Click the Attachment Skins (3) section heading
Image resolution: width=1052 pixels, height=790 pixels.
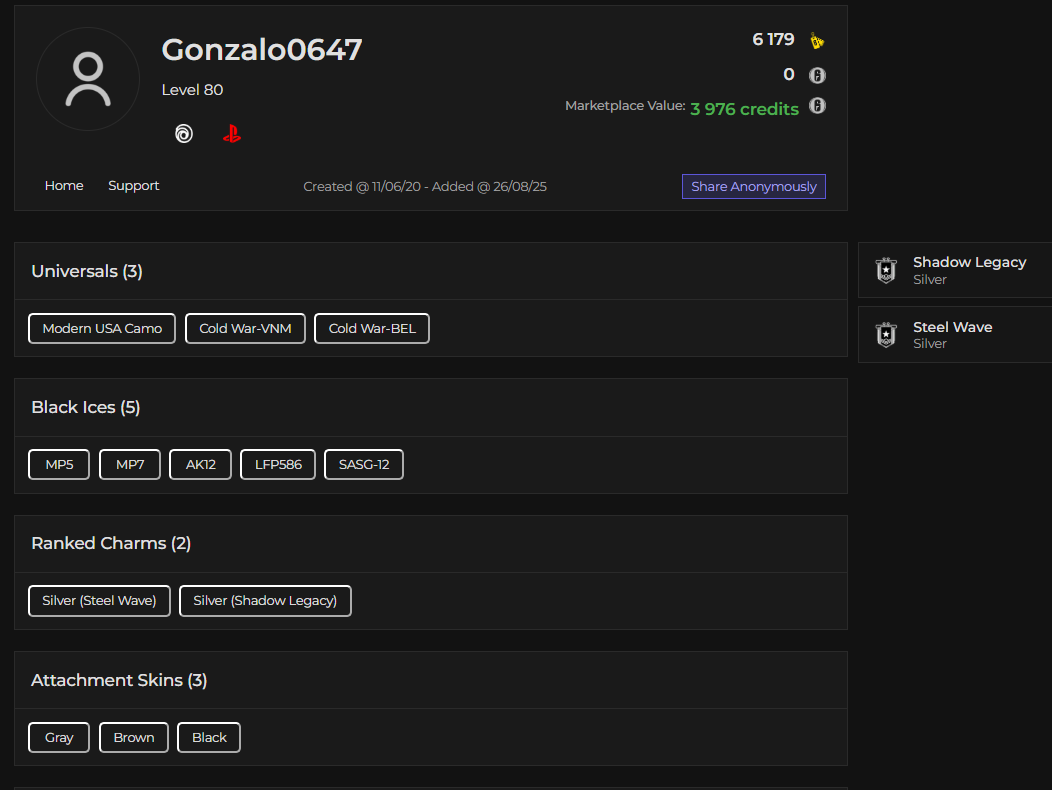pyautogui.click(x=119, y=680)
